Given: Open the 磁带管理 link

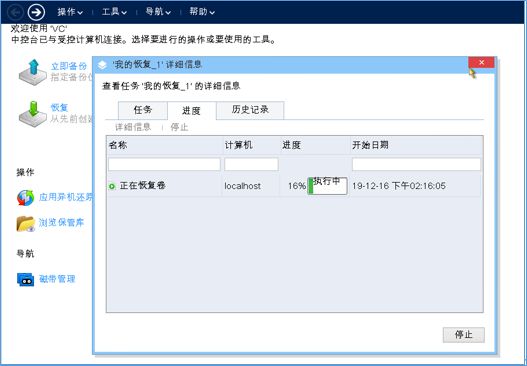Looking at the screenshot, I should pyautogui.click(x=57, y=279).
